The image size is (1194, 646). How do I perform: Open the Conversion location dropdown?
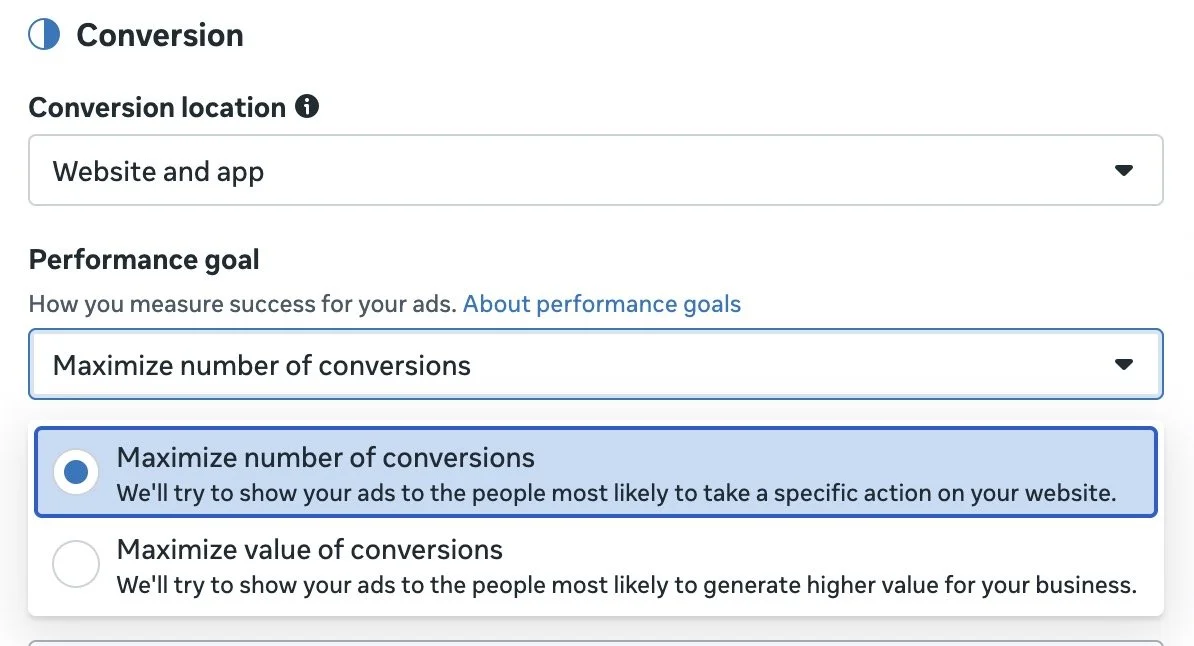click(x=596, y=170)
